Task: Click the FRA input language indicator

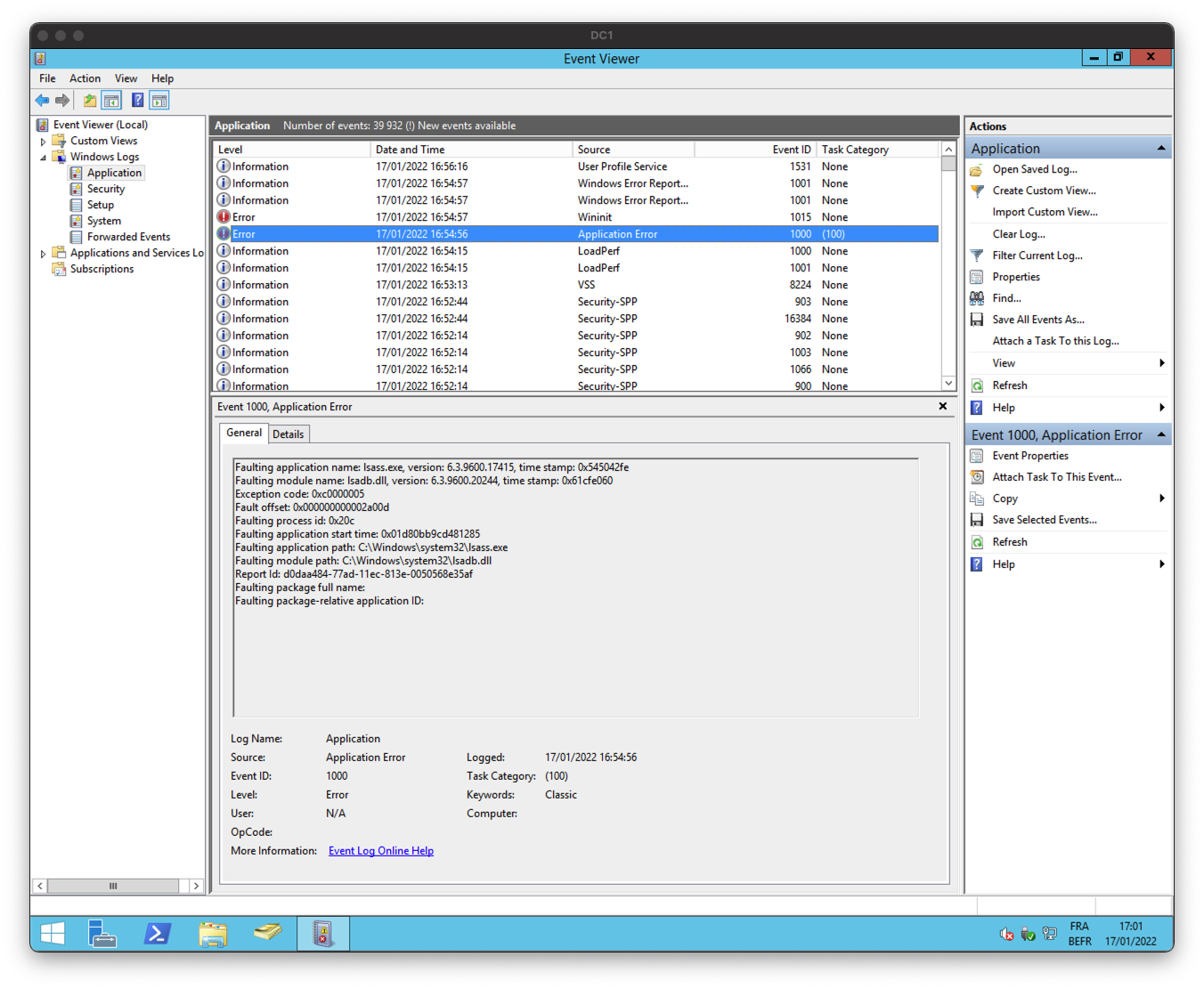Action: pyautogui.click(x=1079, y=927)
